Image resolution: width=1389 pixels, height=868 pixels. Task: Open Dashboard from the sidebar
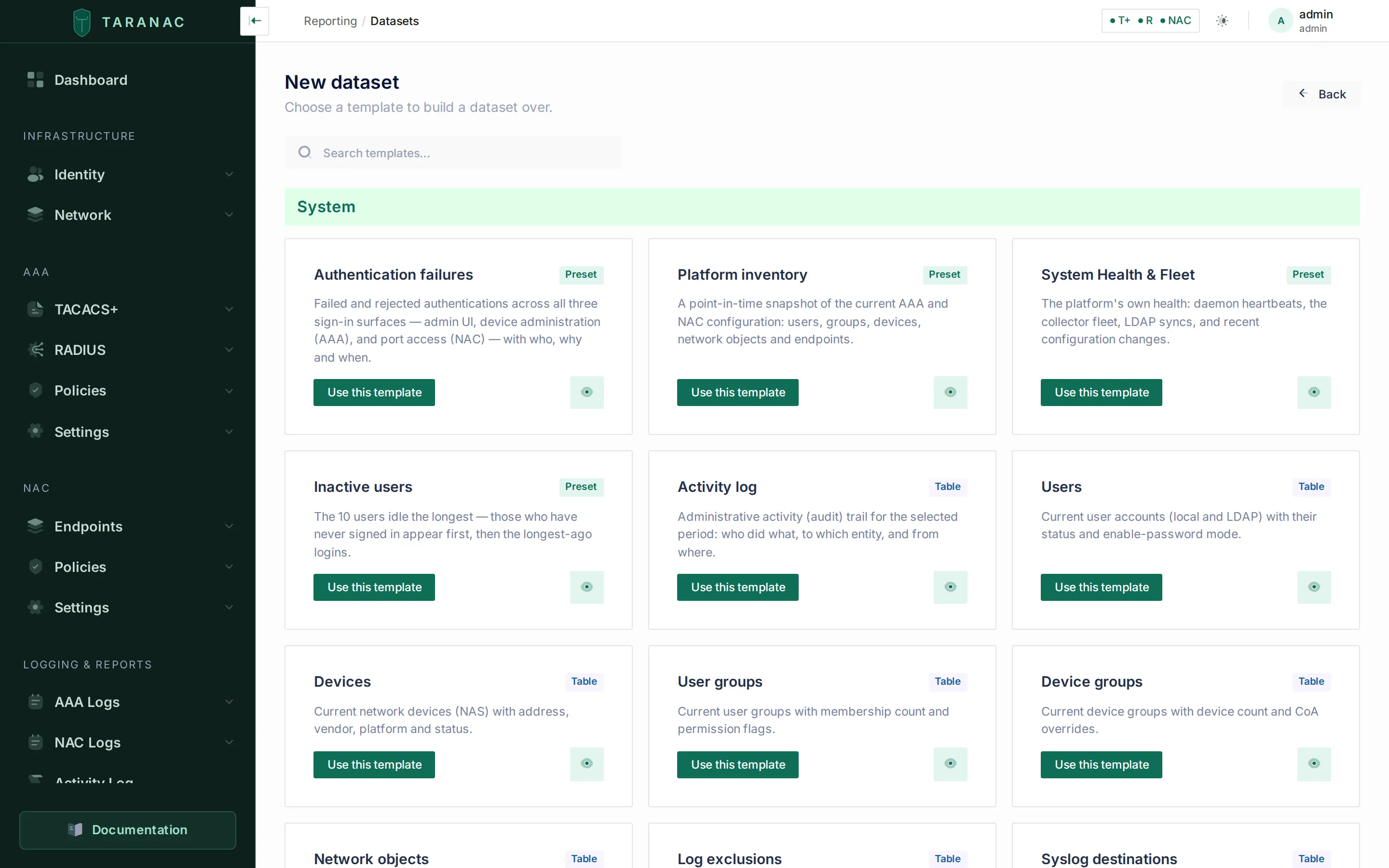click(x=127, y=80)
